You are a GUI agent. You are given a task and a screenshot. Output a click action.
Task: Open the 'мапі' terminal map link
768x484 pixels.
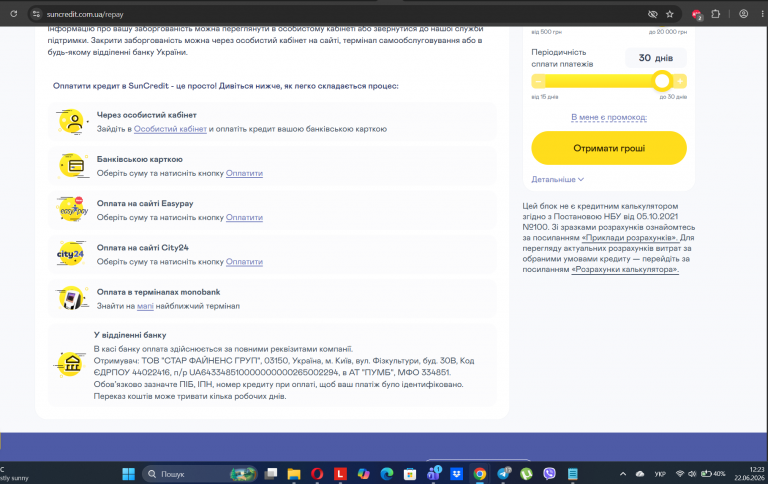[x=145, y=306]
